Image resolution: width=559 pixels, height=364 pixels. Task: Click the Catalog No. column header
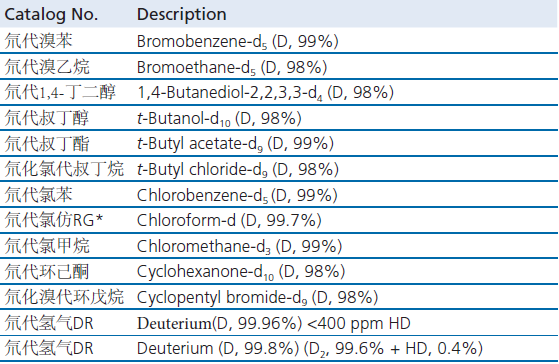(51, 15)
